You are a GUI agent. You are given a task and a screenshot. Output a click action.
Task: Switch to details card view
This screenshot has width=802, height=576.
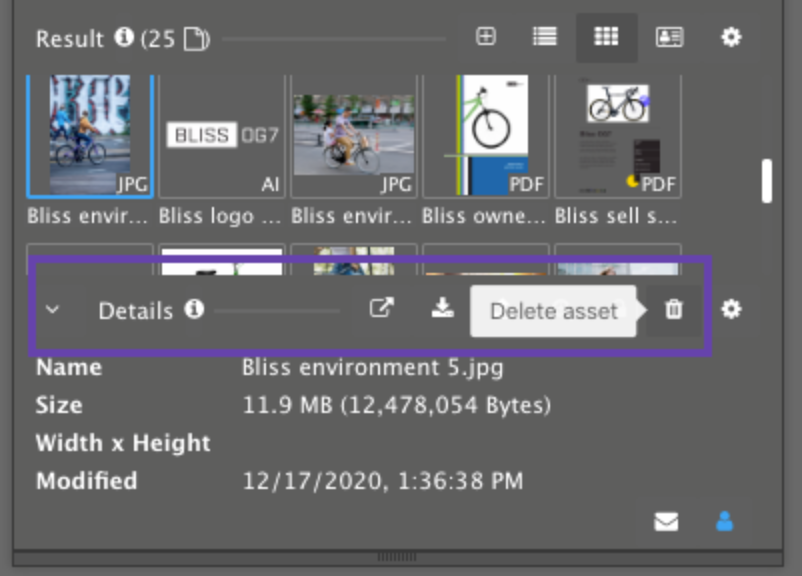click(670, 37)
